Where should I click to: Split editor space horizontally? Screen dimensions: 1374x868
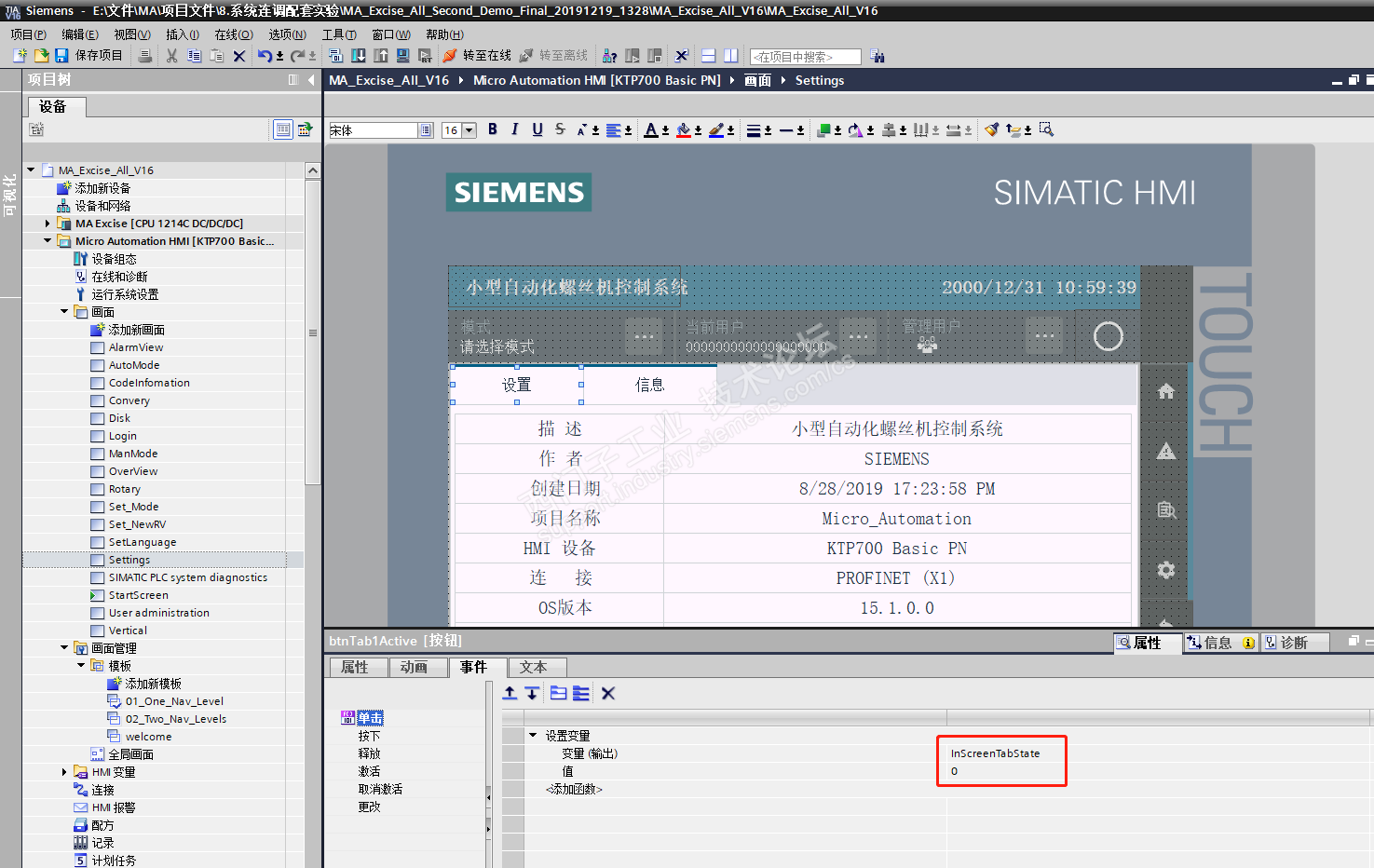[x=709, y=56]
